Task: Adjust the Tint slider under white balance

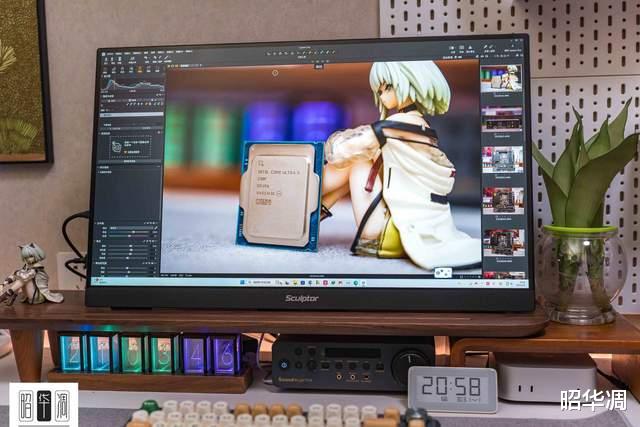Action: (131, 236)
